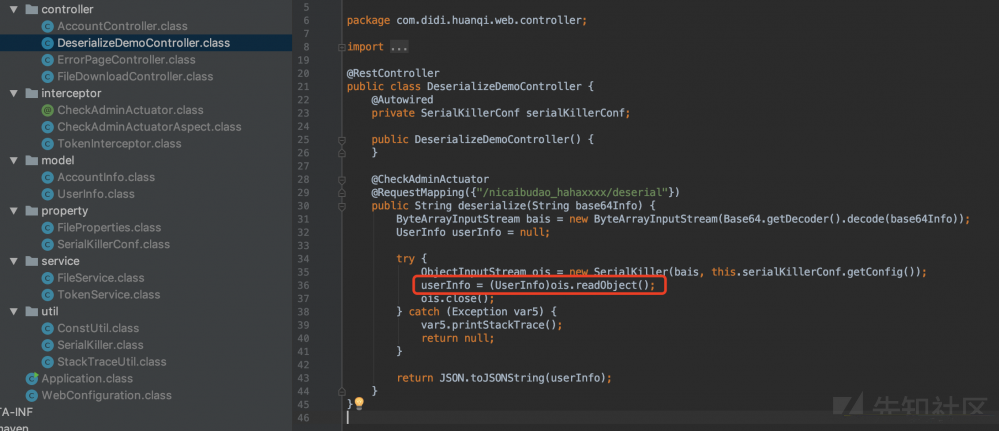Click the @CheckAdminActuator annotation on line 28

pos(430,179)
